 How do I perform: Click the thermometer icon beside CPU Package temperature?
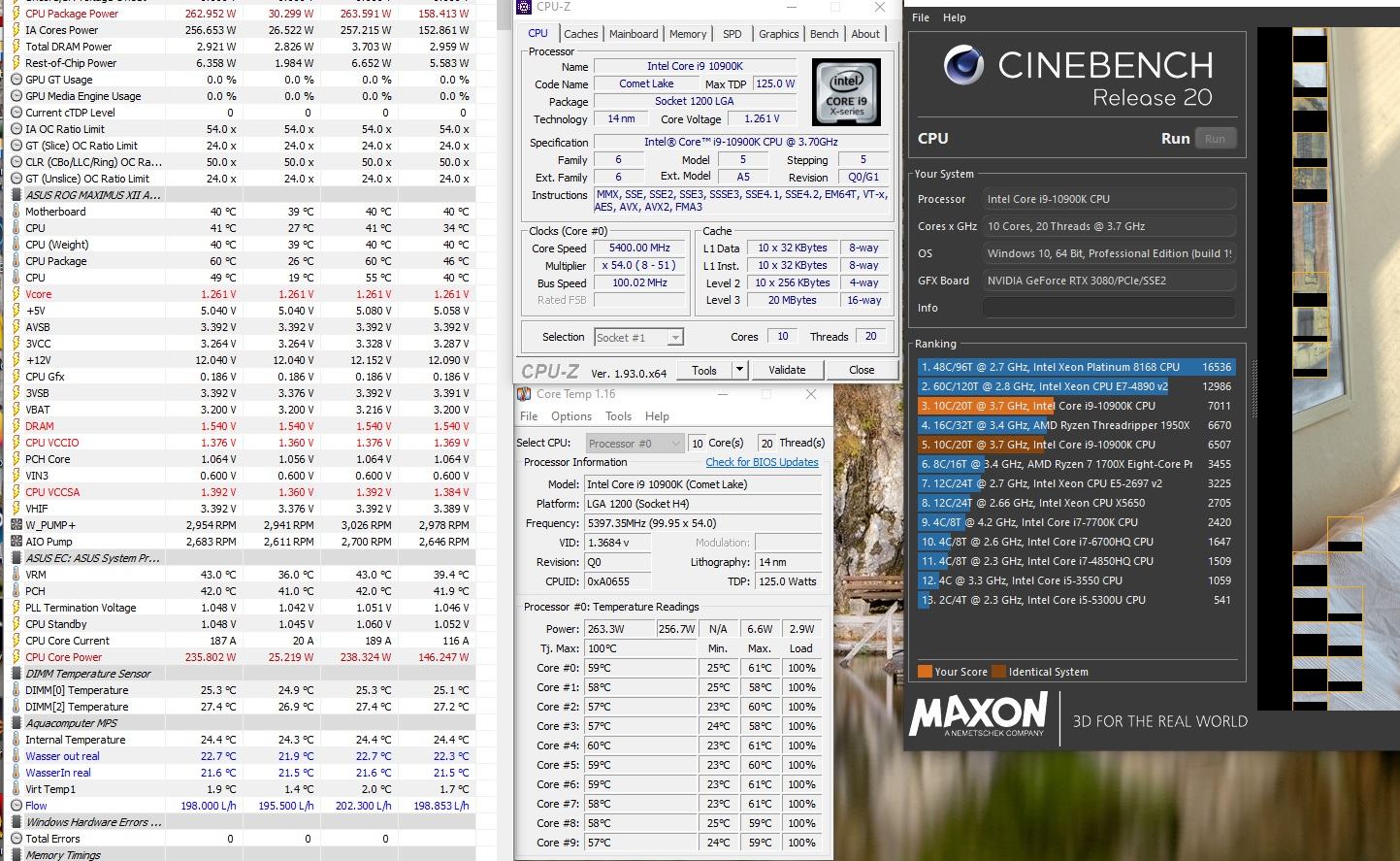pyautogui.click(x=16, y=261)
